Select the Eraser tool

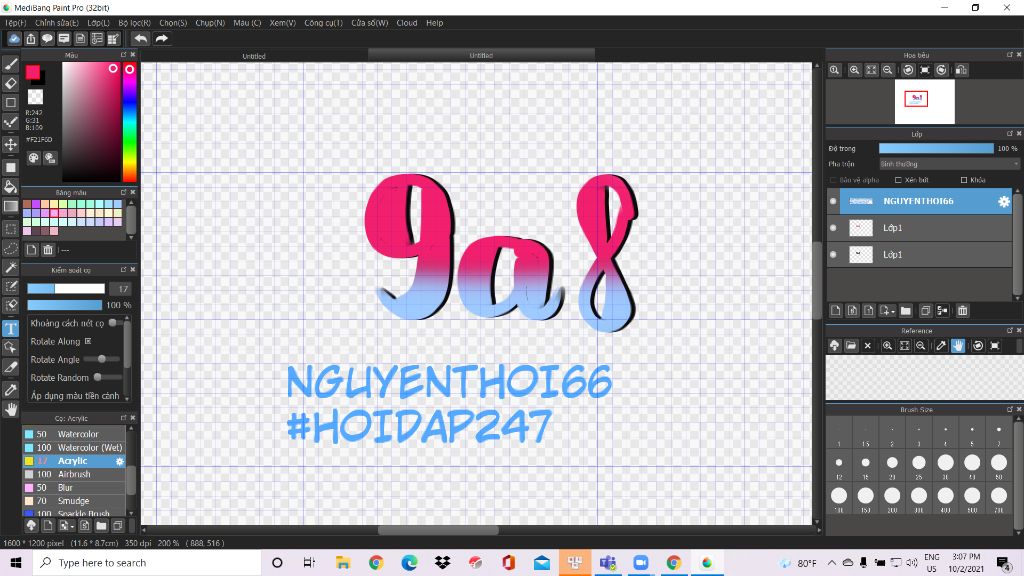10,83
